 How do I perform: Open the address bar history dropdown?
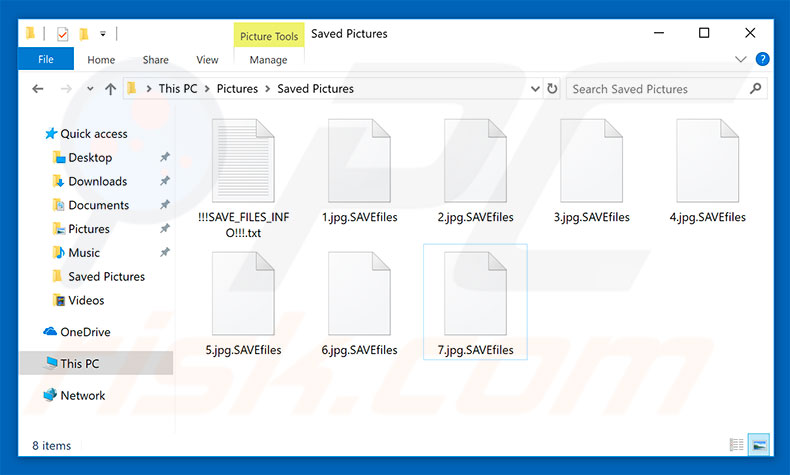click(x=534, y=89)
